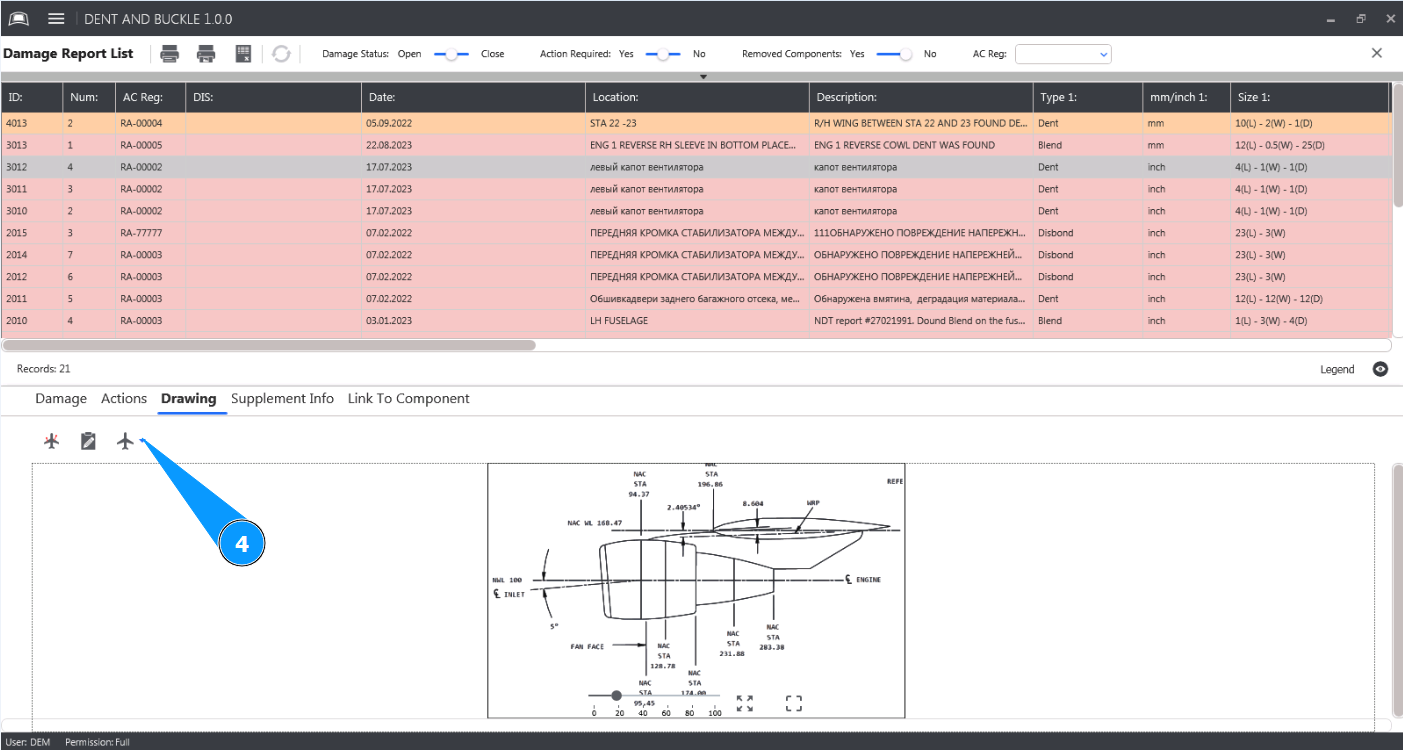Toggle the Action Required switch
The width and height of the screenshot is (1403, 750).
(x=663, y=54)
